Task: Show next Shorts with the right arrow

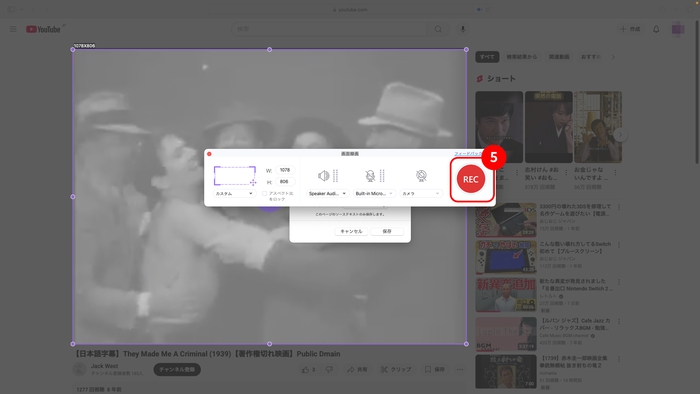Action: click(x=620, y=134)
